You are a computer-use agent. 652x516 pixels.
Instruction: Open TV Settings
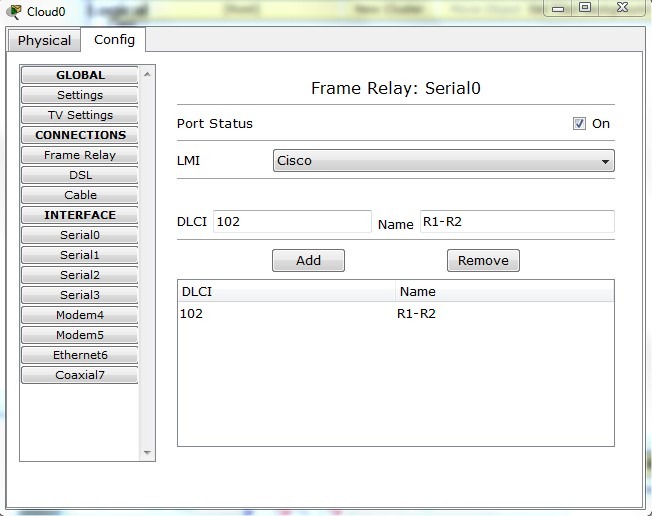tap(80, 115)
